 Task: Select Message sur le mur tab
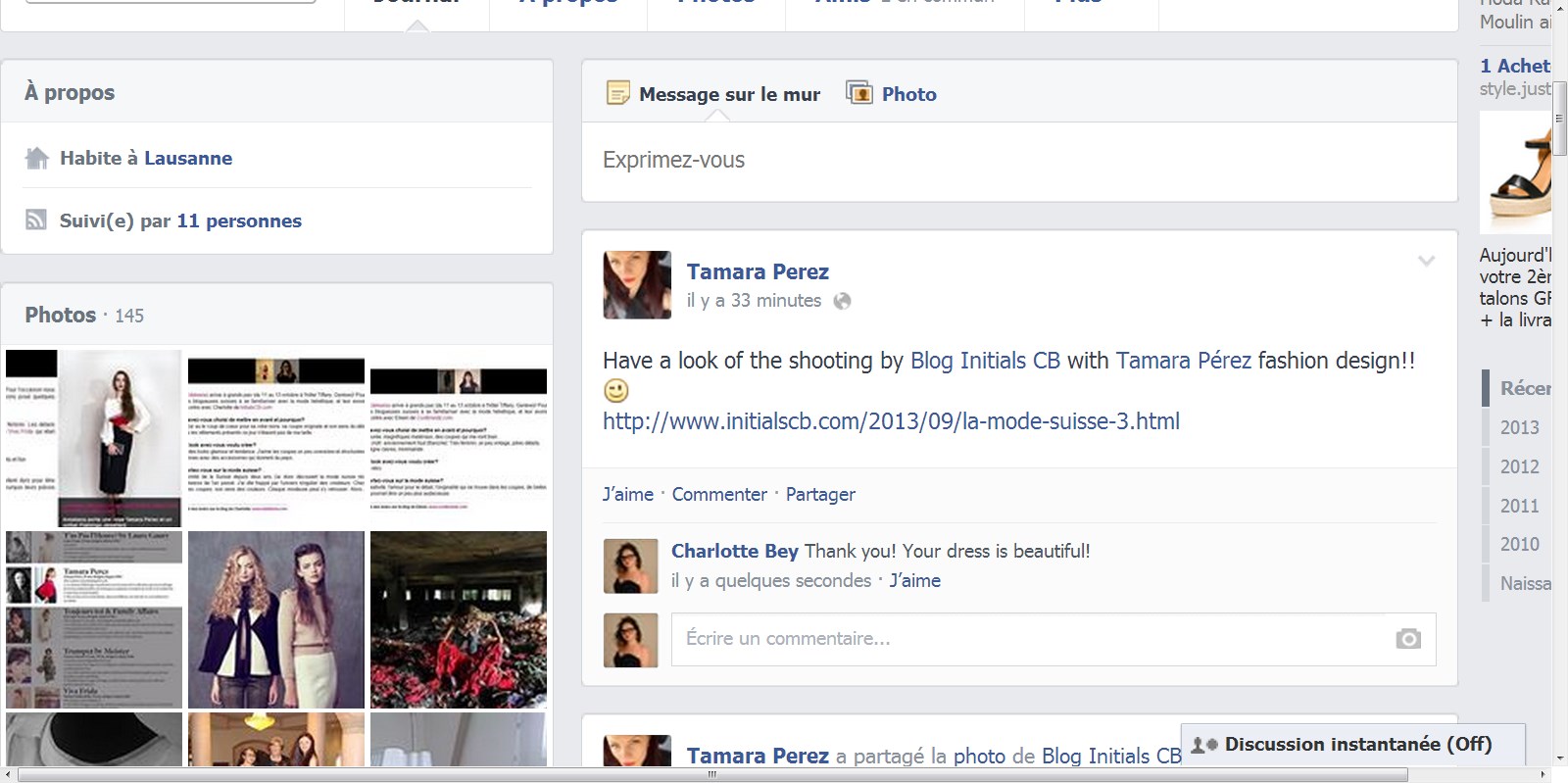[729, 94]
